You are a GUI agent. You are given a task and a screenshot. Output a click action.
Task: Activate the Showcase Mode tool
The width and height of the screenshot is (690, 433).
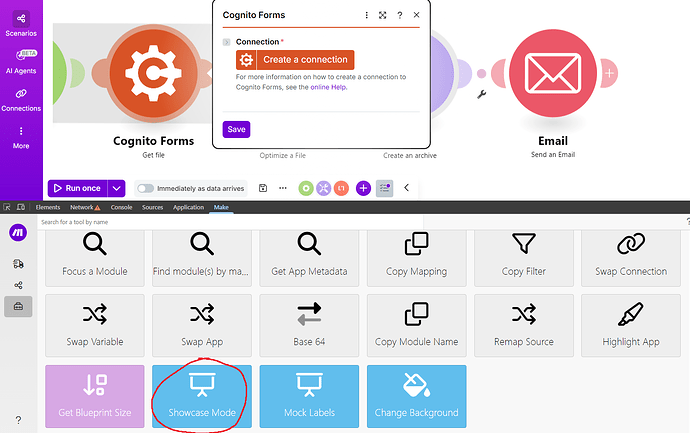(202, 396)
